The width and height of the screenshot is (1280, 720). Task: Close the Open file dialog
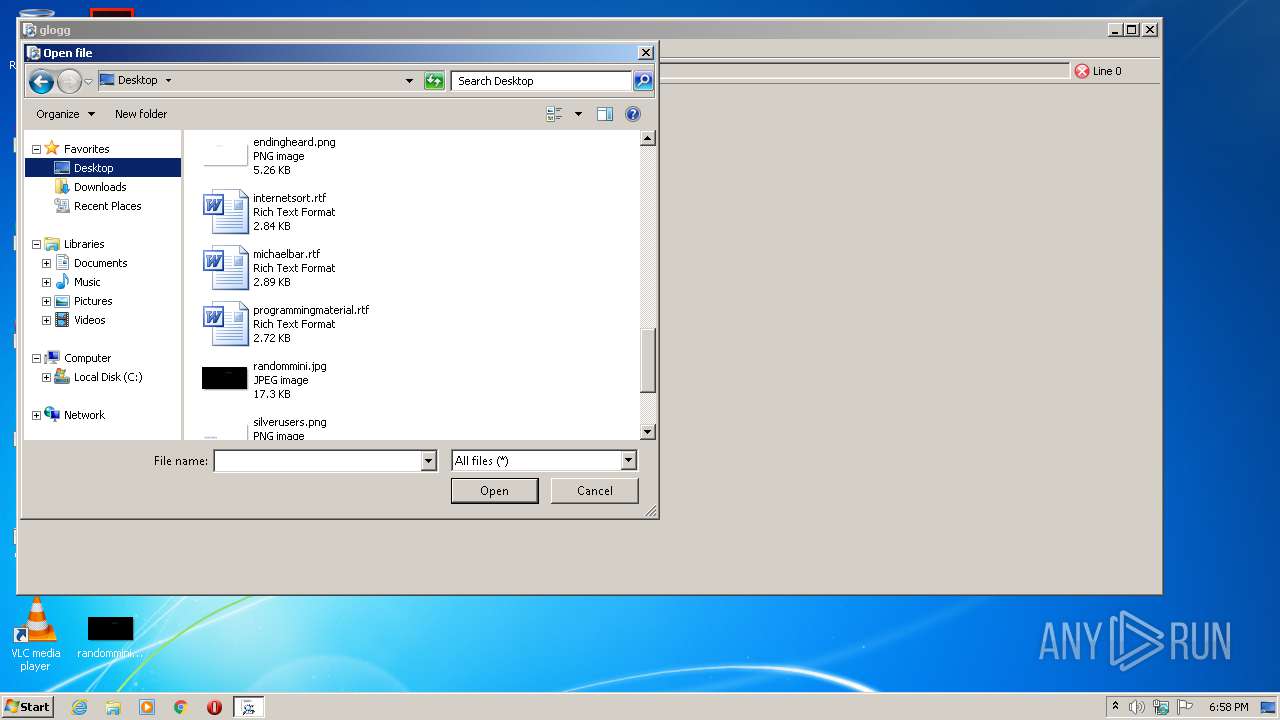tap(646, 53)
